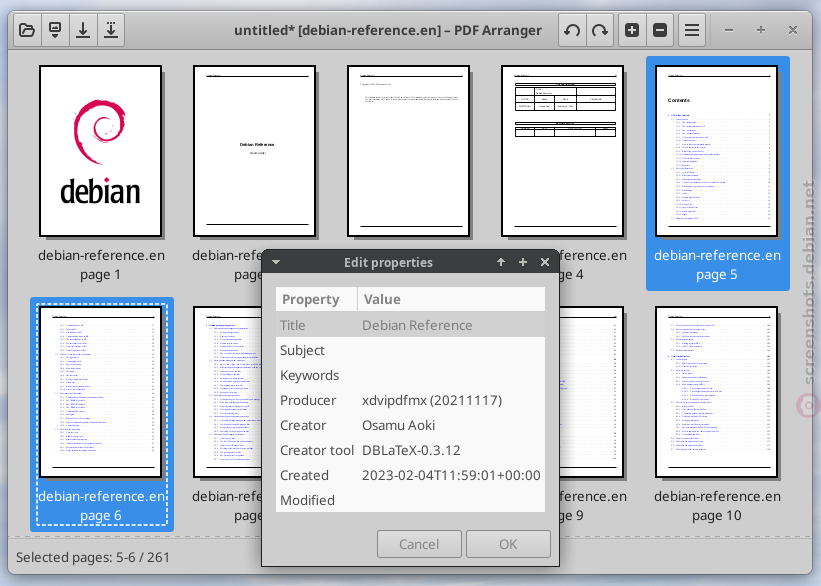The width and height of the screenshot is (821, 586).
Task: Minimize the PDF Arranger window
Action: (728, 30)
